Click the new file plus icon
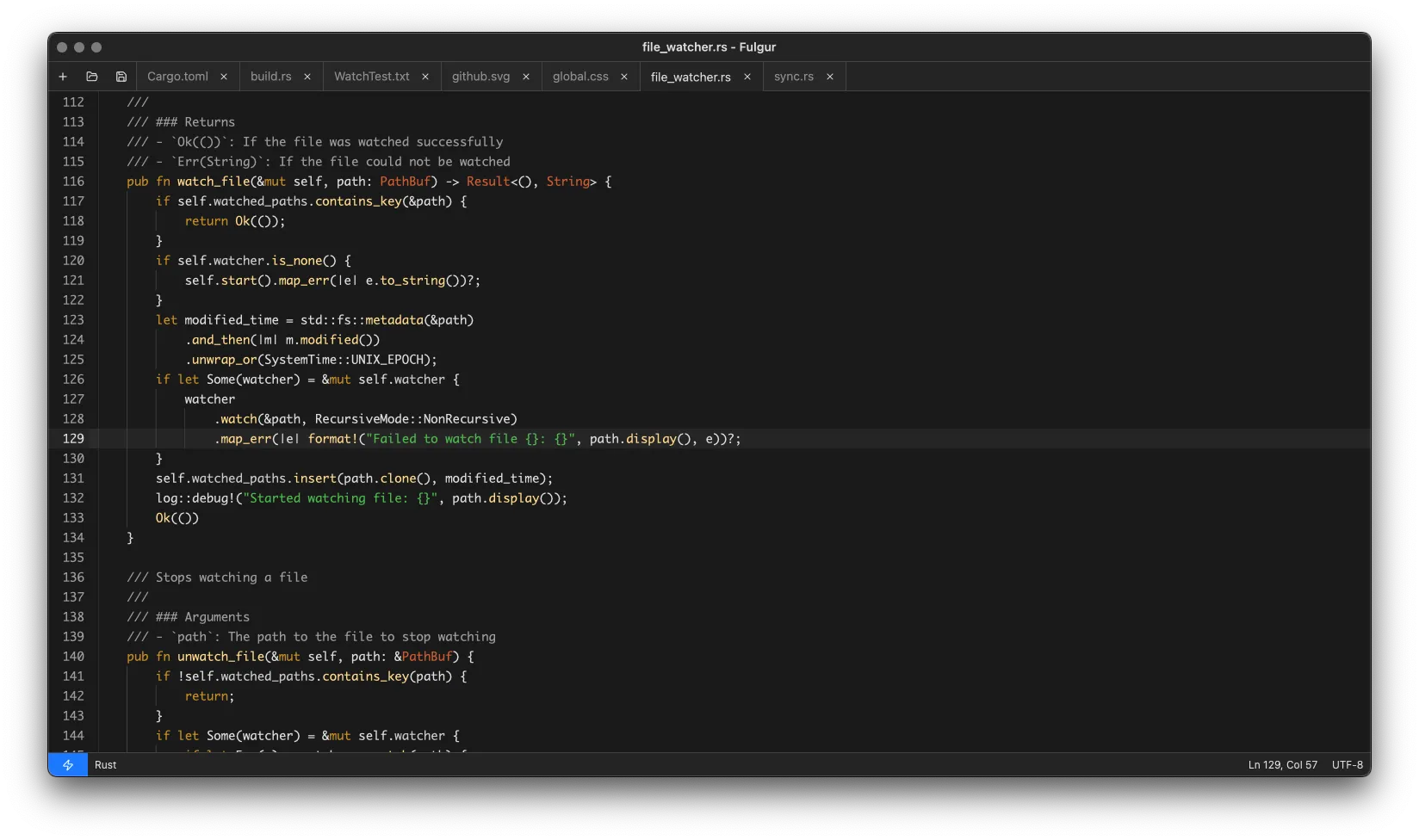 tap(63, 77)
